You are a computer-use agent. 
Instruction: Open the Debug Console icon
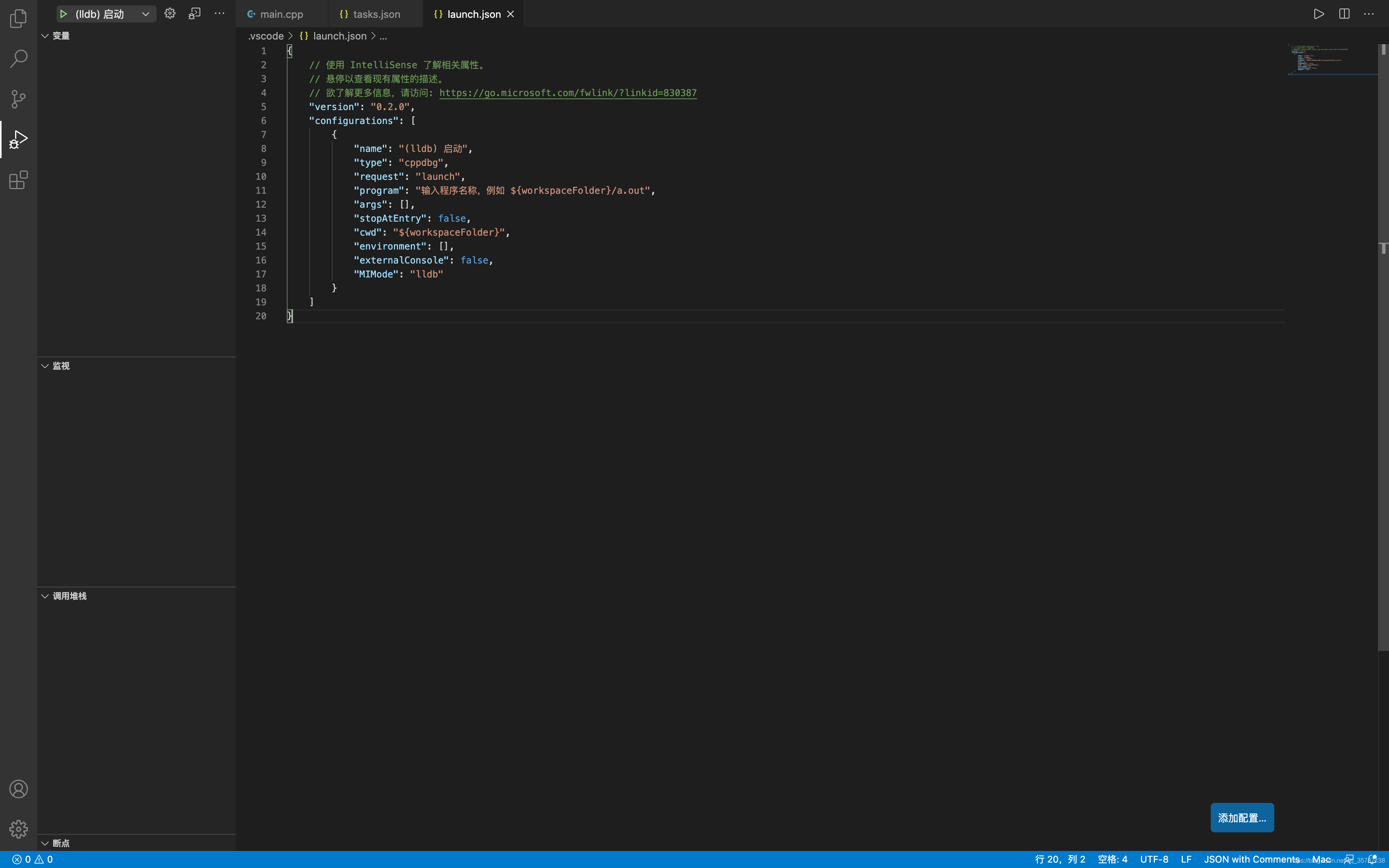pos(195,14)
